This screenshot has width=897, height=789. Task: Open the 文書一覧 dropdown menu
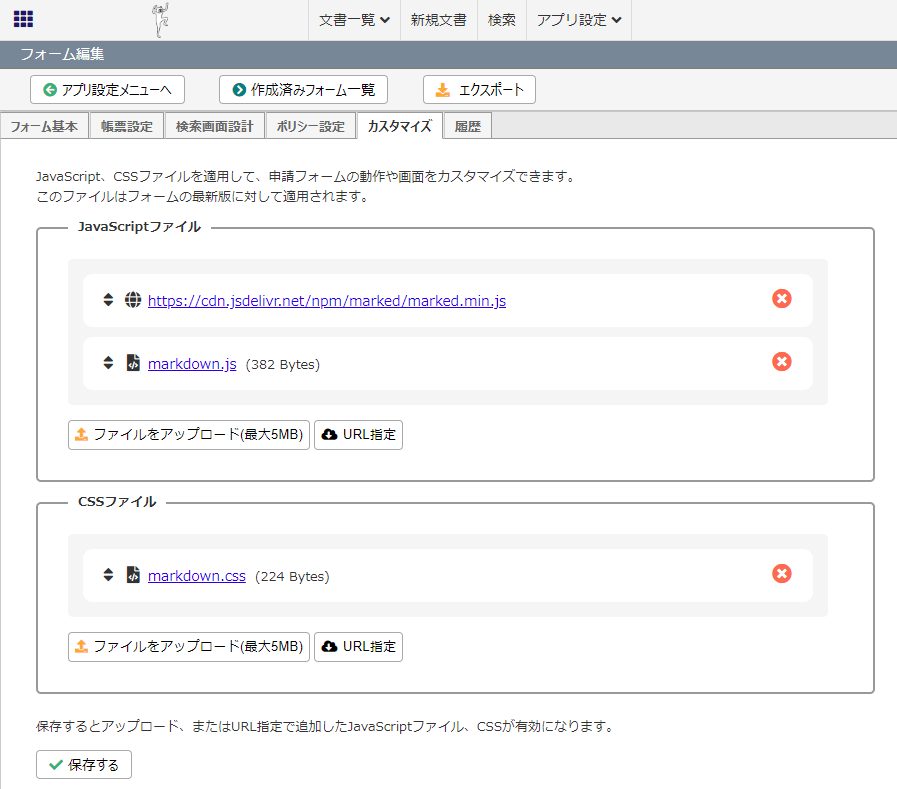pos(354,20)
